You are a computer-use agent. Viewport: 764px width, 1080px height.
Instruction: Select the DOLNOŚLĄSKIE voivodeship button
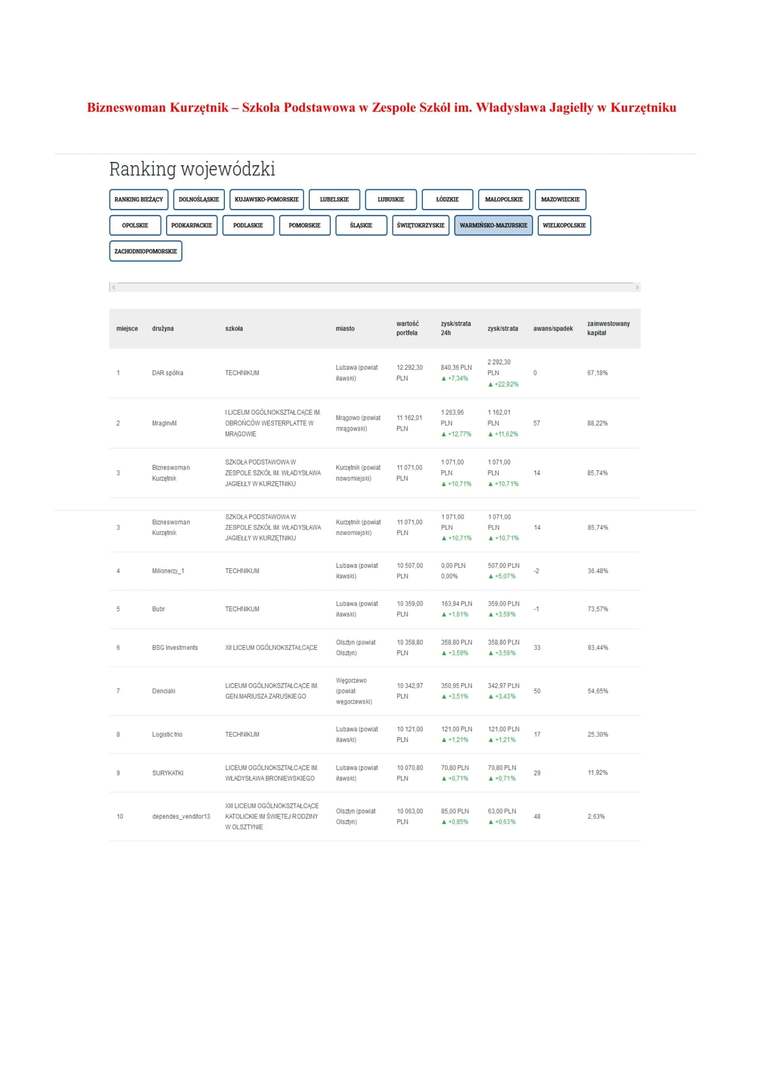pyautogui.click(x=198, y=199)
